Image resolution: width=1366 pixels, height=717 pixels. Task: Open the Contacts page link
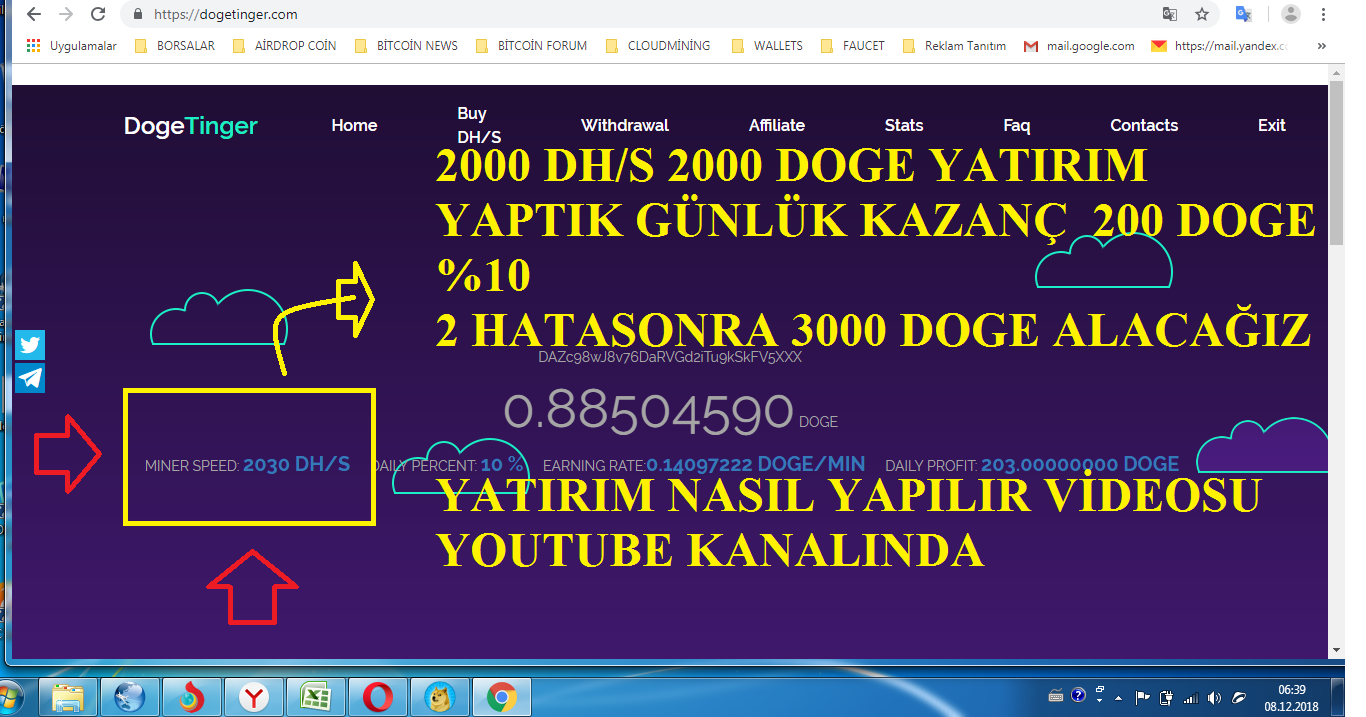(1144, 125)
